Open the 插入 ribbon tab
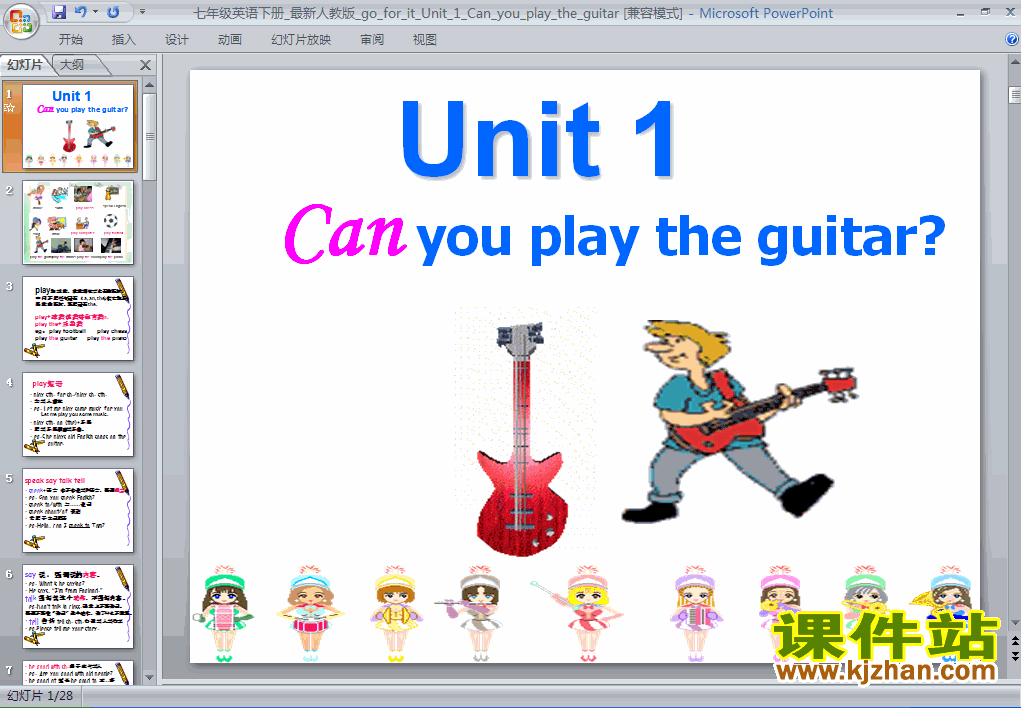Image resolution: width=1021 pixels, height=708 pixels. (x=124, y=40)
